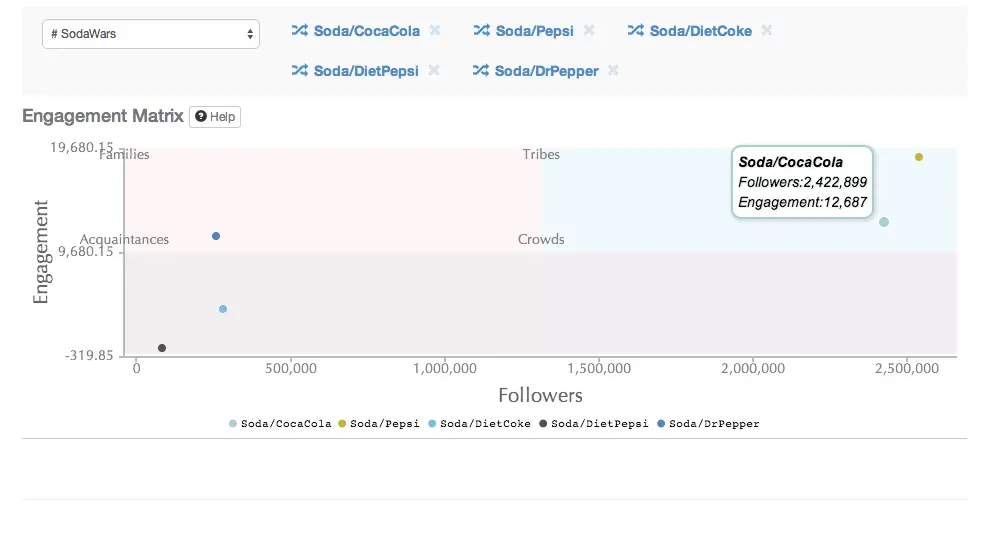1002x549 pixels.
Task: Click shuffle icon beside Soda/DrPepper tag
Action: 481,71
